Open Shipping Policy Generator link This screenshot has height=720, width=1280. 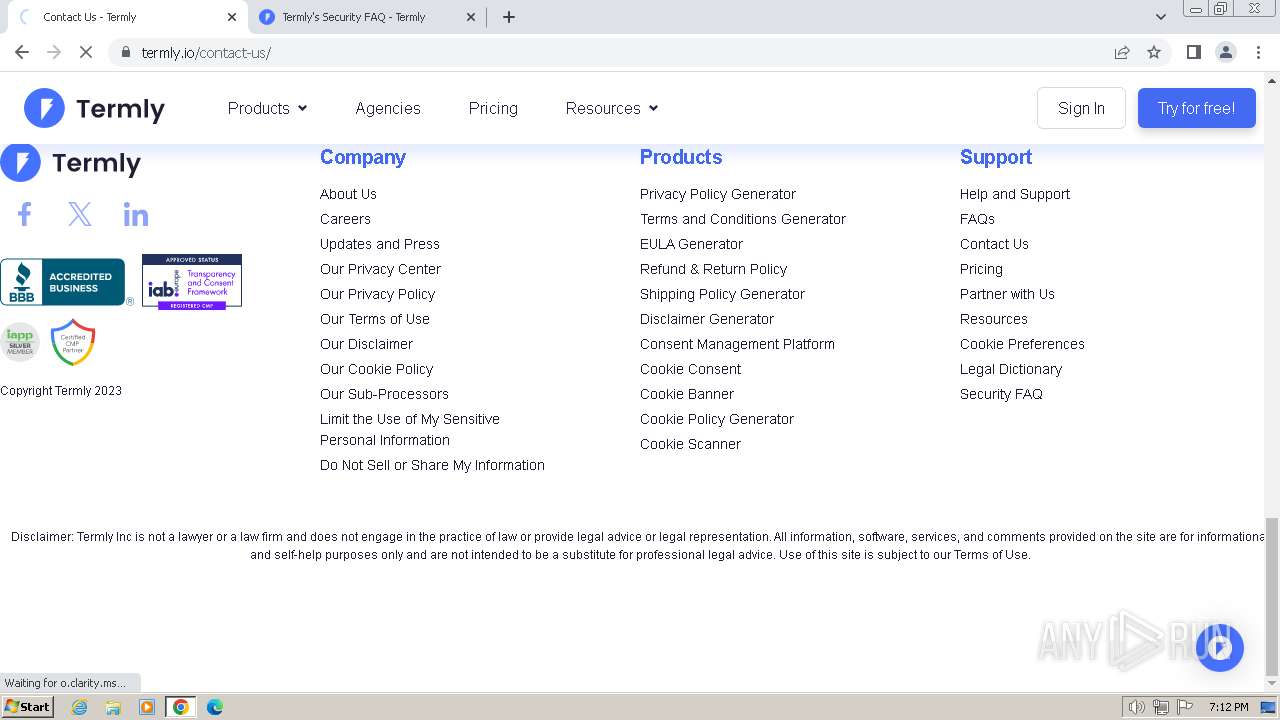click(x=722, y=294)
